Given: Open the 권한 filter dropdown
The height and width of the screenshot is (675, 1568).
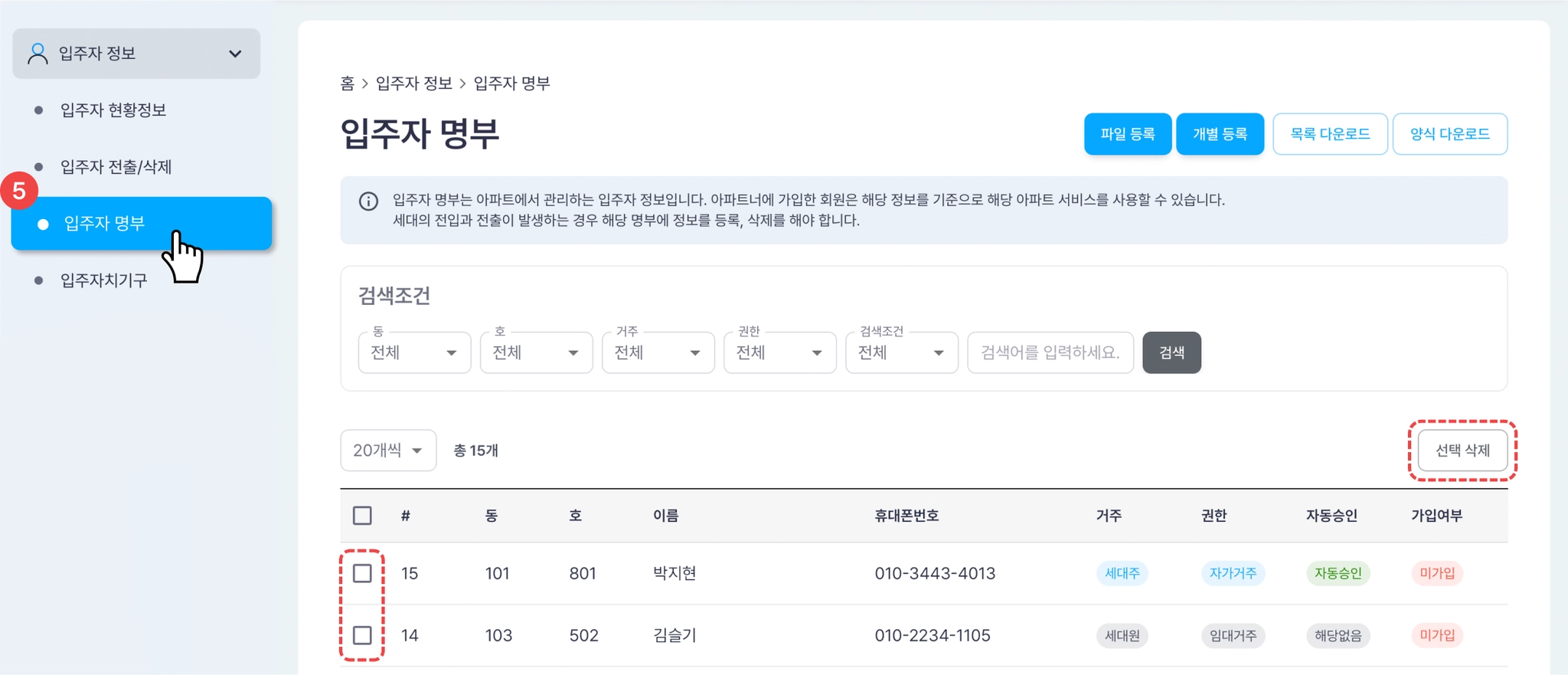Looking at the screenshot, I should coord(779,352).
